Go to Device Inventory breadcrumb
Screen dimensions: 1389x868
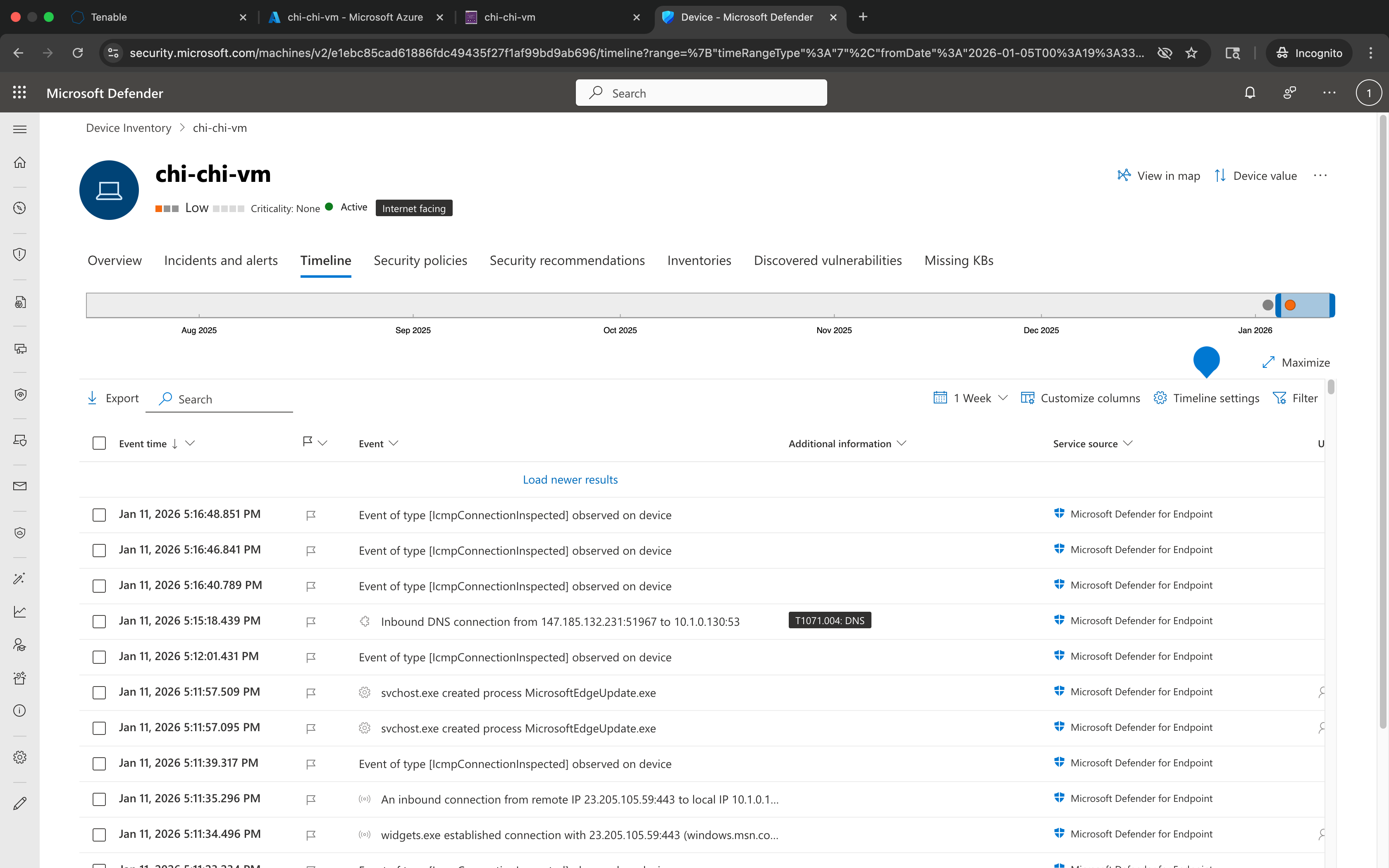[x=129, y=128]
